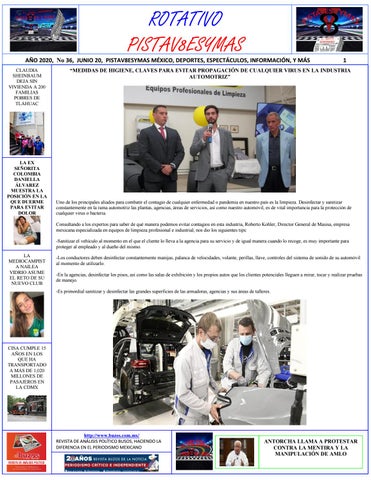Screen dimensions: 371x480
Task: Open the ROTATIVO PISTAV8ESYMAS masthead title
Action: (x=186, y=31)
